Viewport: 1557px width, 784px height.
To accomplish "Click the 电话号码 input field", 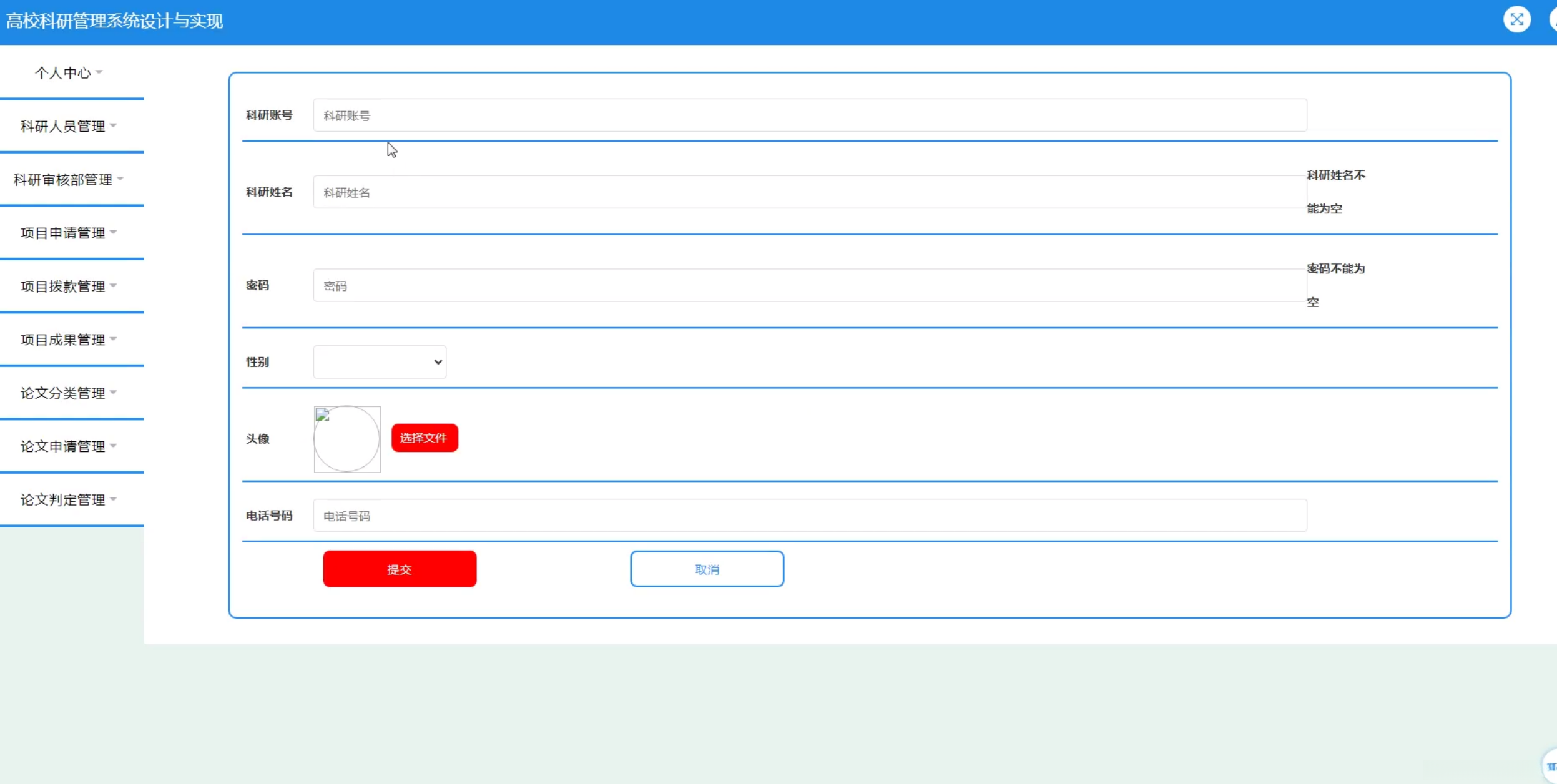I will [810, 516].
